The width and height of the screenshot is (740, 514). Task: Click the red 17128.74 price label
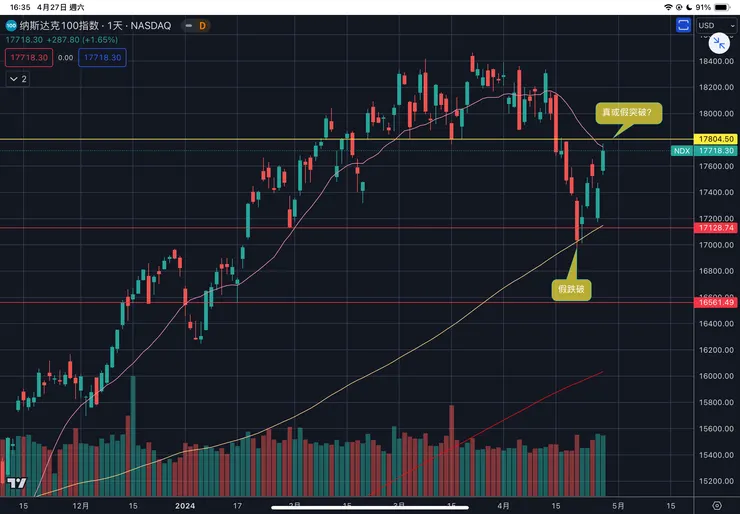tap(716, 228)
